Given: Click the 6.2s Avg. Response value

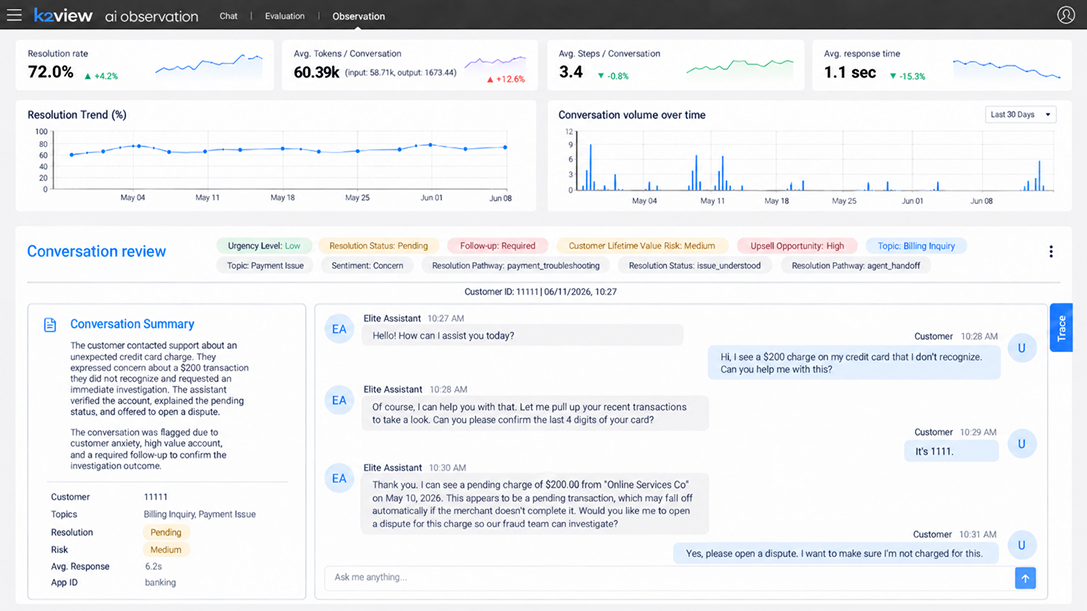Looking at the screenshot, I should click(x=153, y=567).
